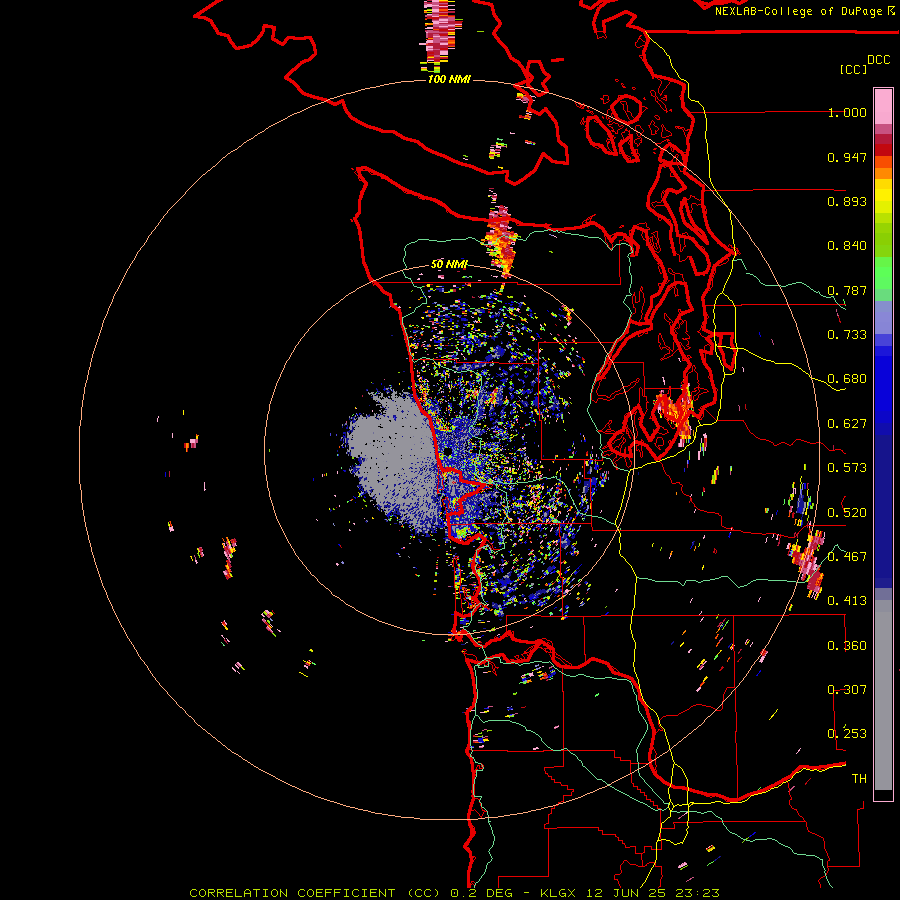Click the DCC label above the color scale

click(878, 60)
